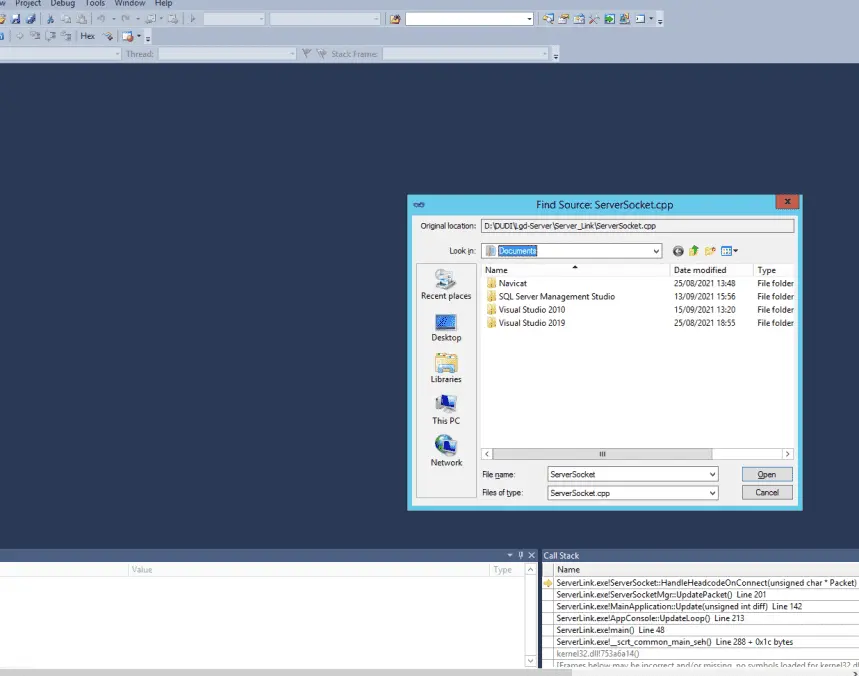Open the Tools menu

pyautogui.click(x=95, y=3)
